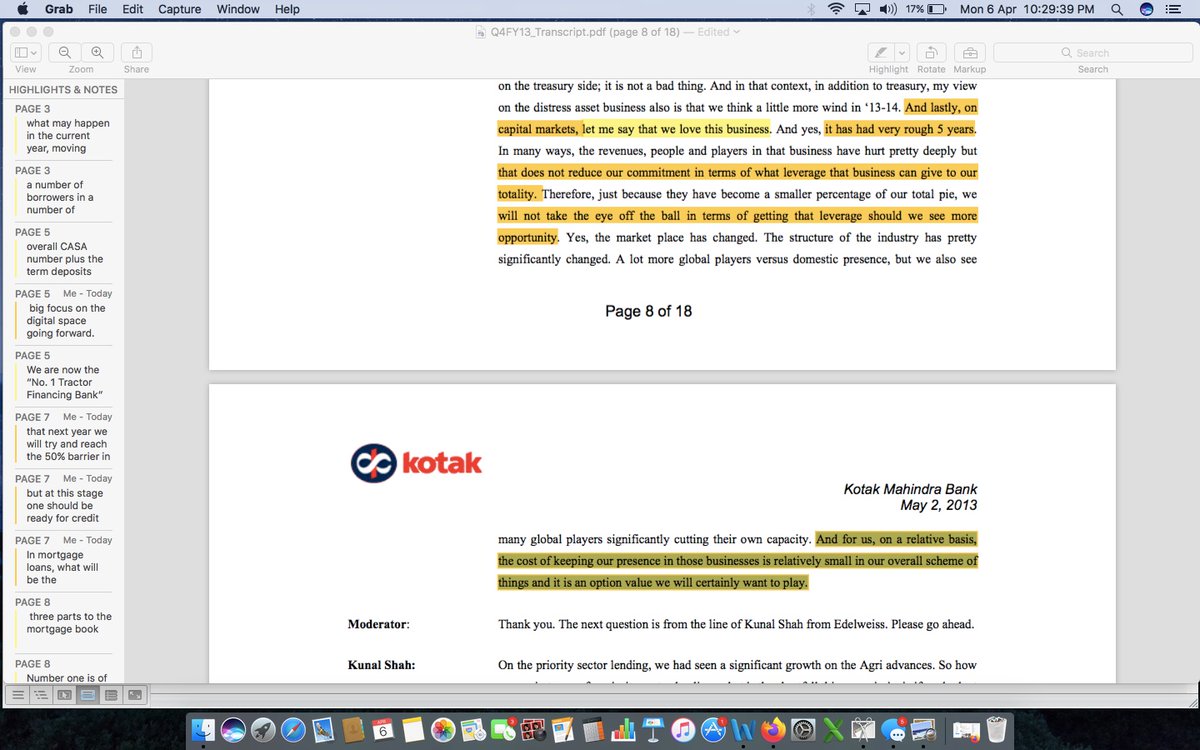Zoom out of the PDF page
This screenshot has height=750, width=1200.
click(x=65, y=53)
